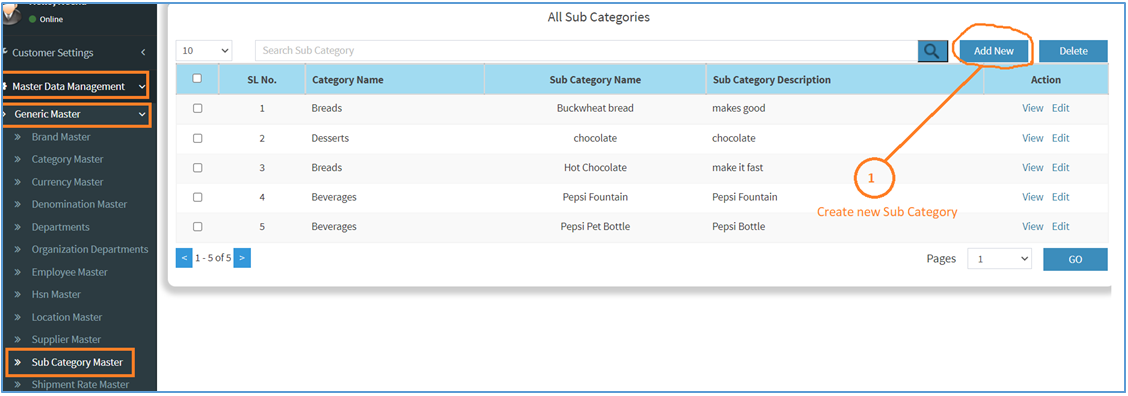Click the Online status indicator

(46, 19)
